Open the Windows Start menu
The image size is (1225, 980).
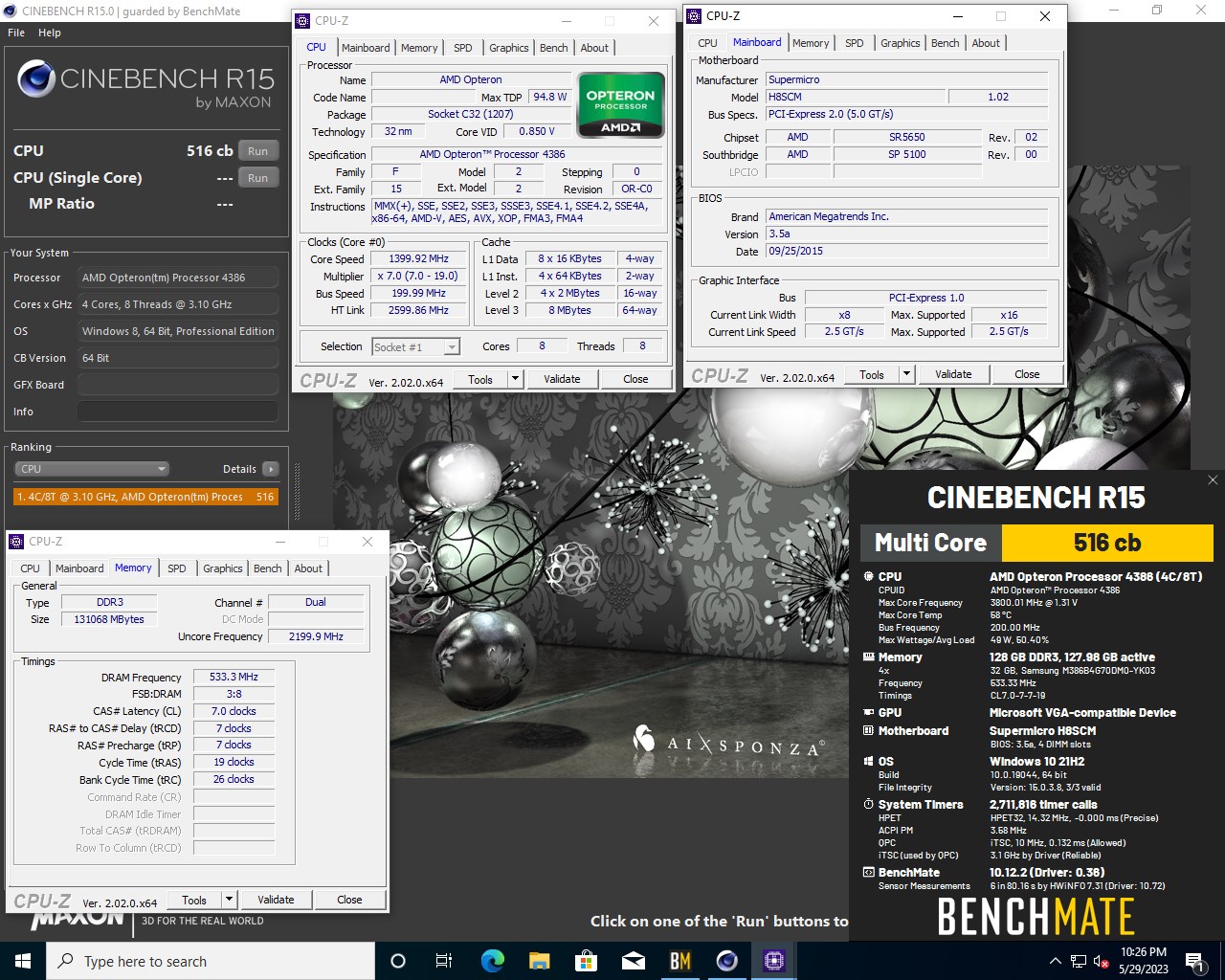pyautogui.click(x=22, y=961)
